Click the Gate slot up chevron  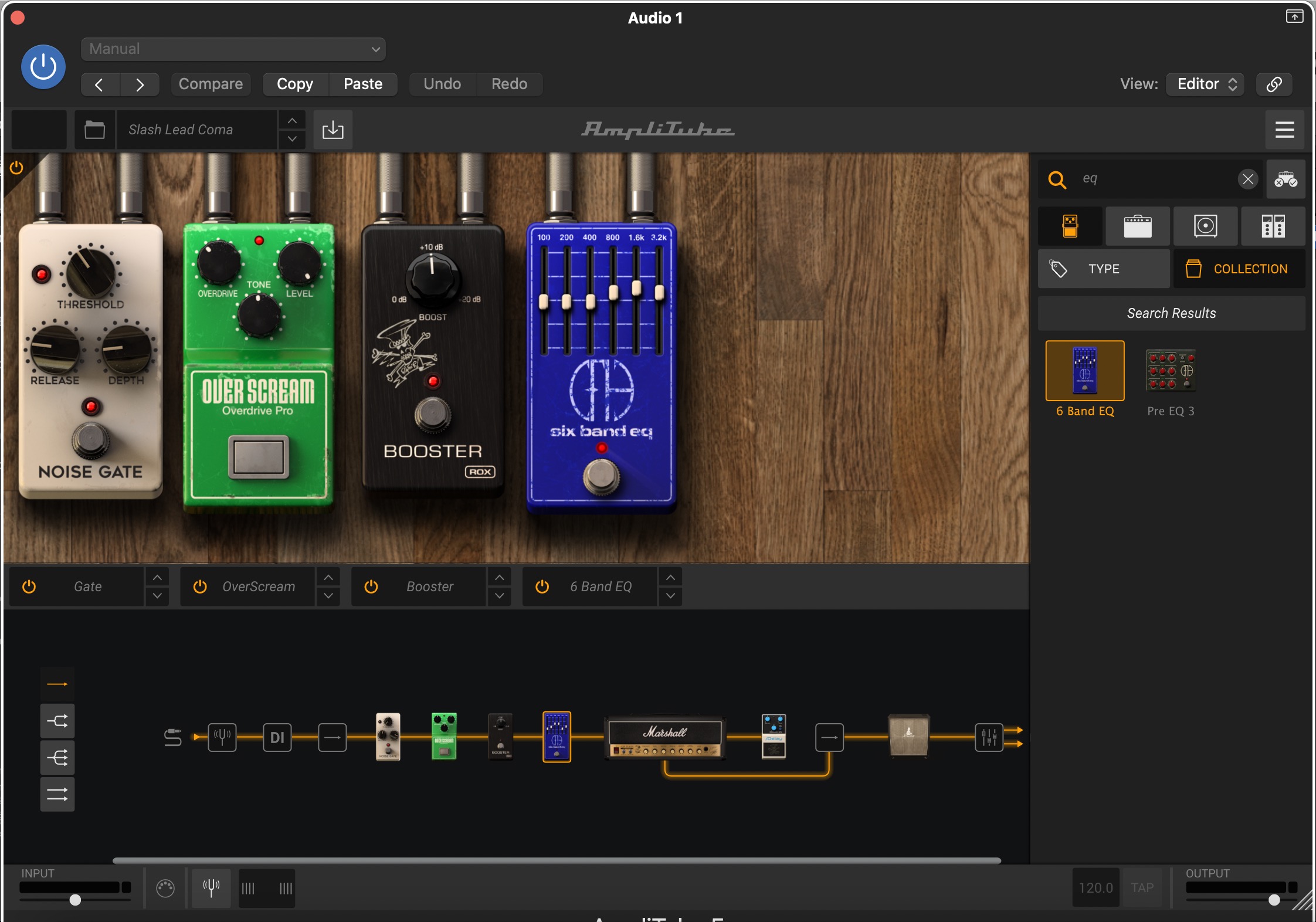pyautogui.click(x=157, y=578)
